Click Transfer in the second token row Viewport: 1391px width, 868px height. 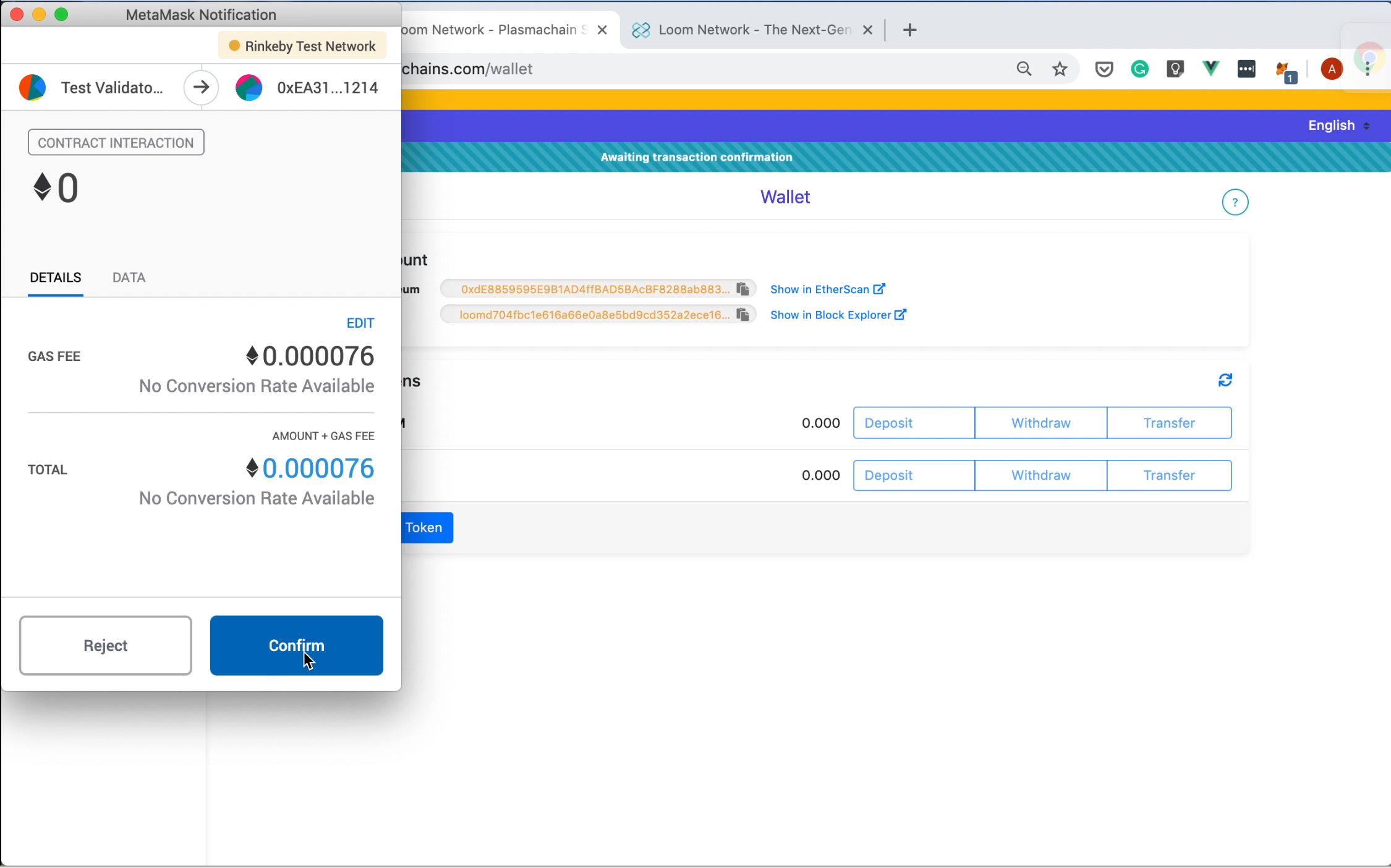[x=1169, y=475]
